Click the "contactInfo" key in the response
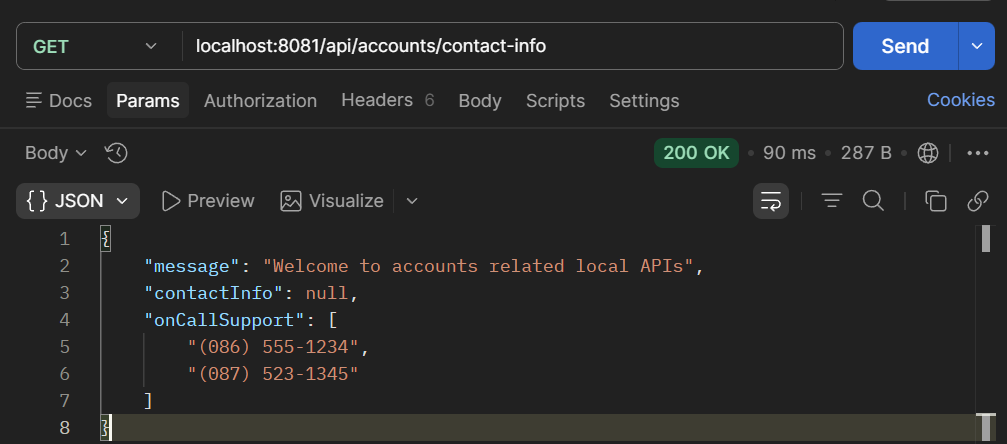This screenshot has width=1007, height=444. pyautogui.click(x=214, y=293)
